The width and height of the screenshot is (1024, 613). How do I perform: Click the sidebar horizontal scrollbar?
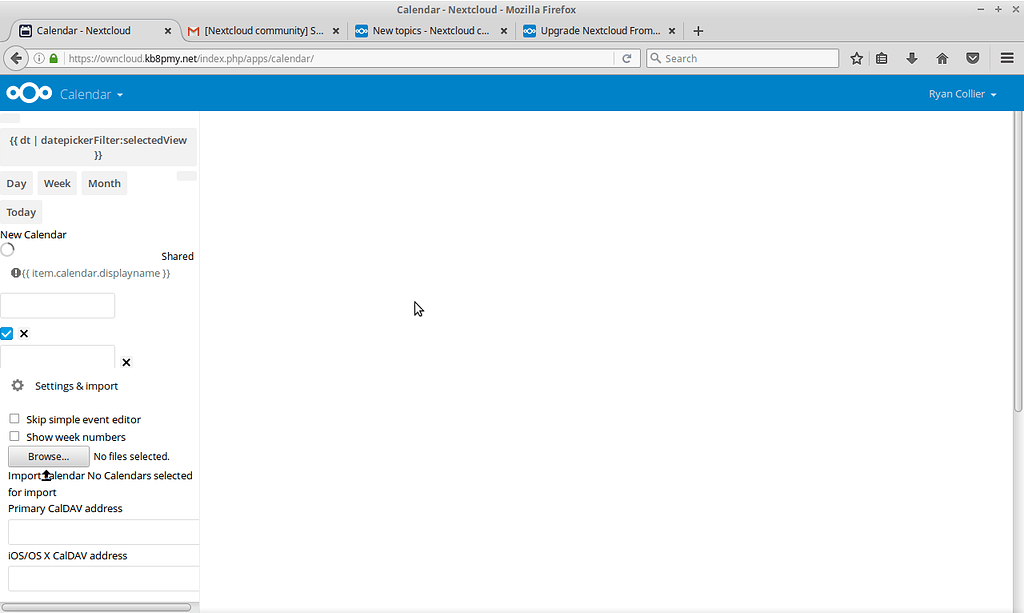click(x=96, y=607)
